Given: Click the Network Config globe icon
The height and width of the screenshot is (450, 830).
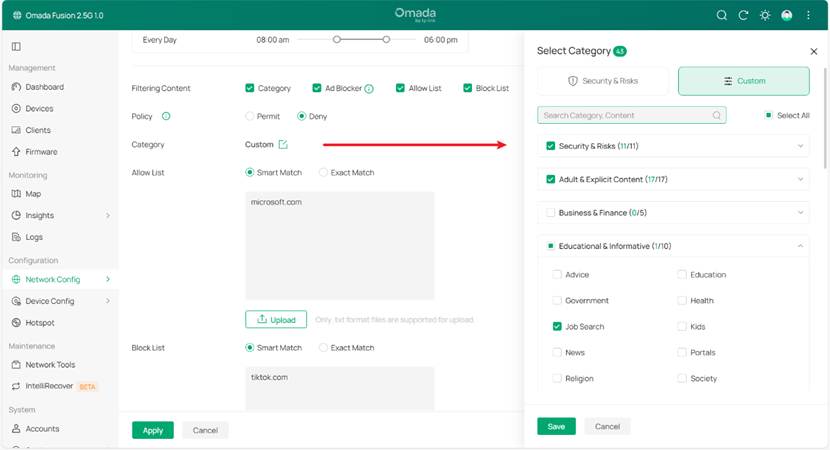Looking at the screenshot, I should pos(16,280).
